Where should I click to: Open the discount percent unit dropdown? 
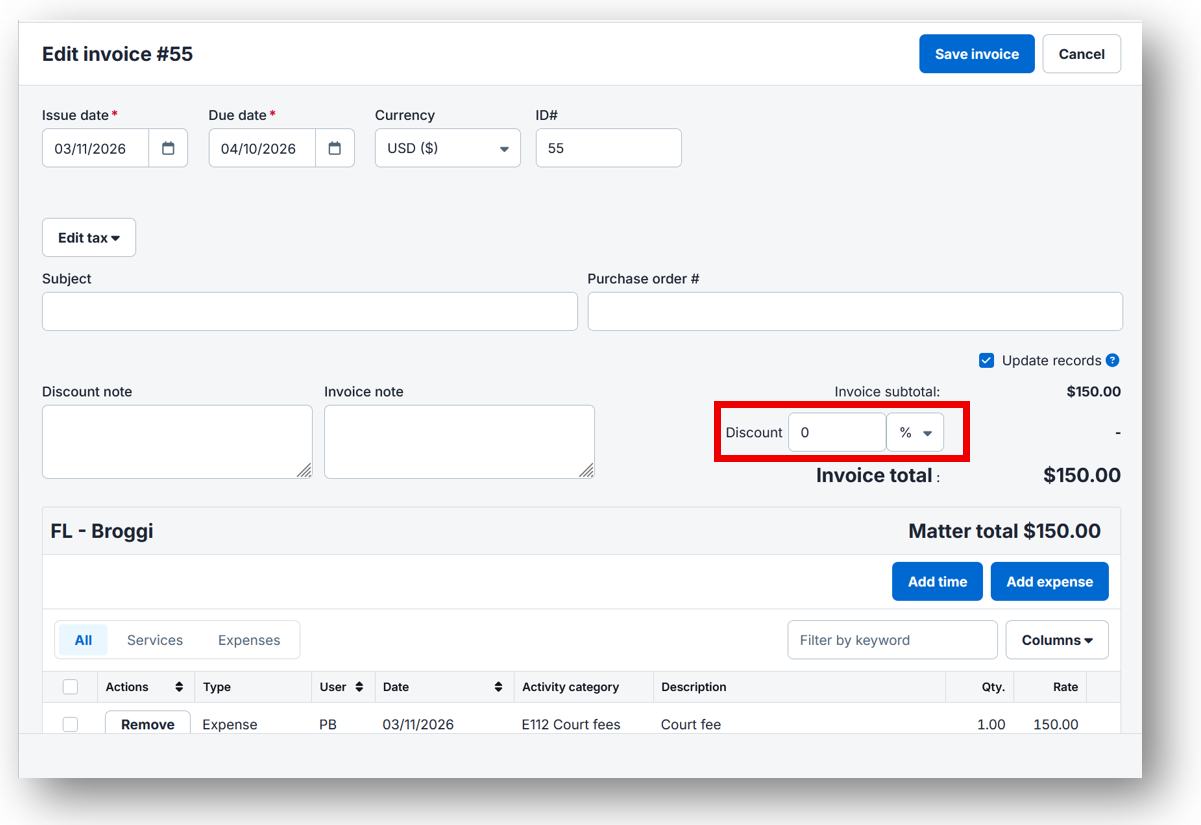(915, 432)
